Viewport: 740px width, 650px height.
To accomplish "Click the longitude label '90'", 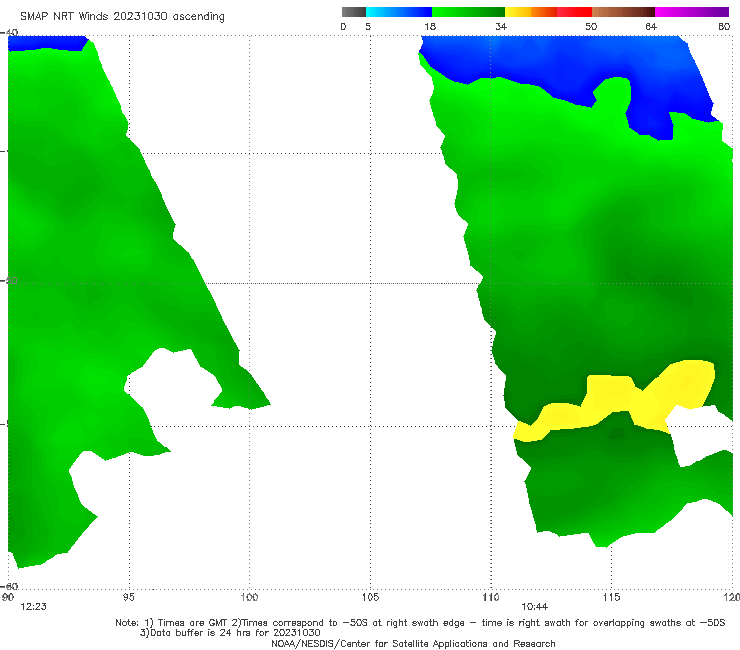I will click(8, 598).
